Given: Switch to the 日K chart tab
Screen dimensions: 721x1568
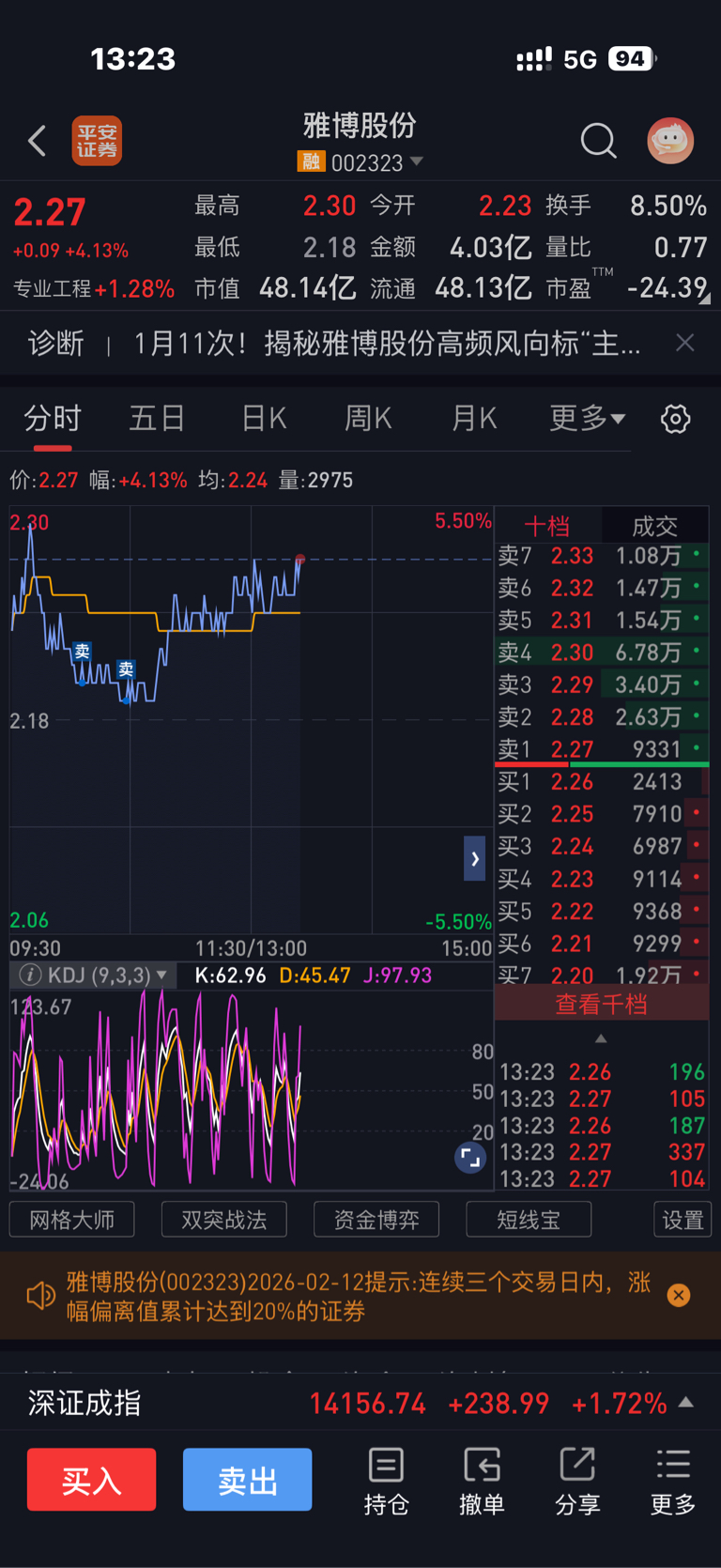Looking at the screenshot, I should (264, 418).
